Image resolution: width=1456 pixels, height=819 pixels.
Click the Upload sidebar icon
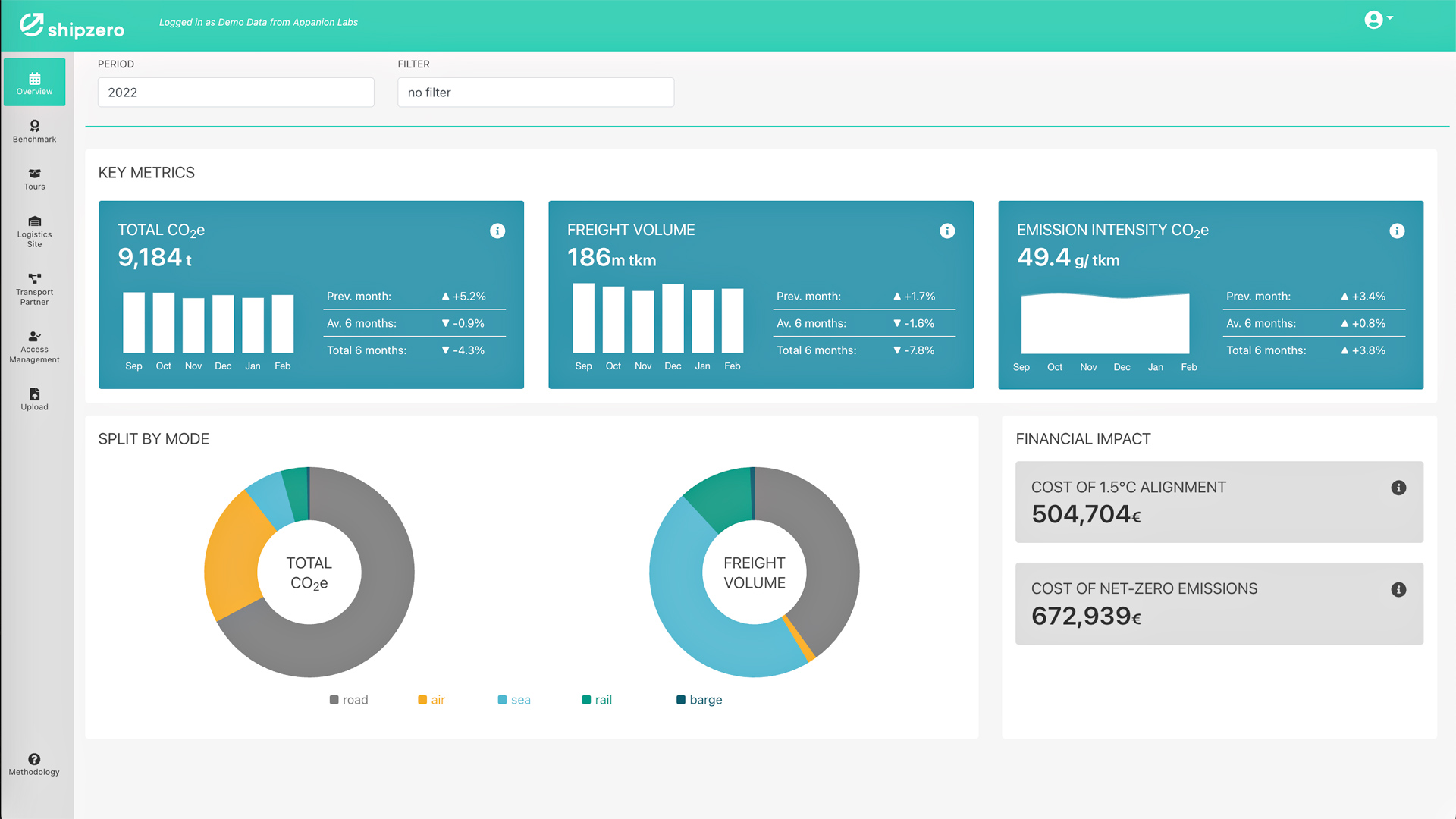34,398
